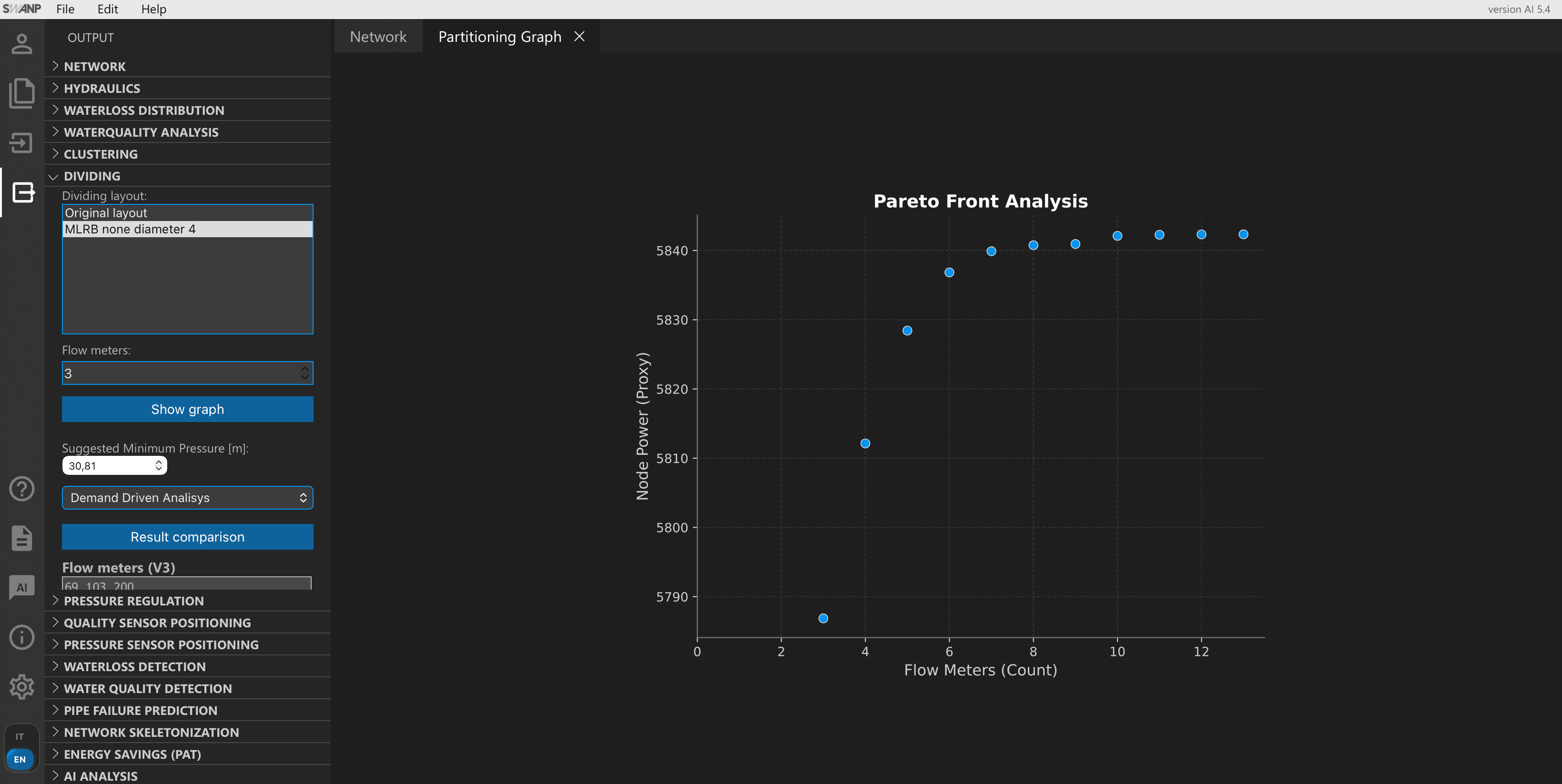Expand the AI ANALYSIS section
The height and width of the screenshot is (784, 1562).
click(x=188, y=775)
